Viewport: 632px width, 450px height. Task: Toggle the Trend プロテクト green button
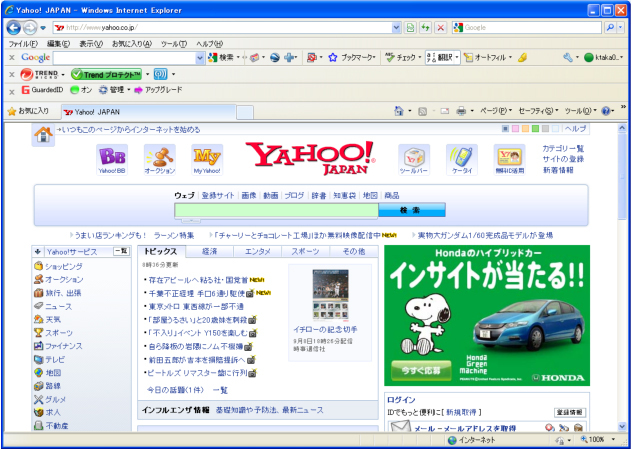tap(106, 75)
